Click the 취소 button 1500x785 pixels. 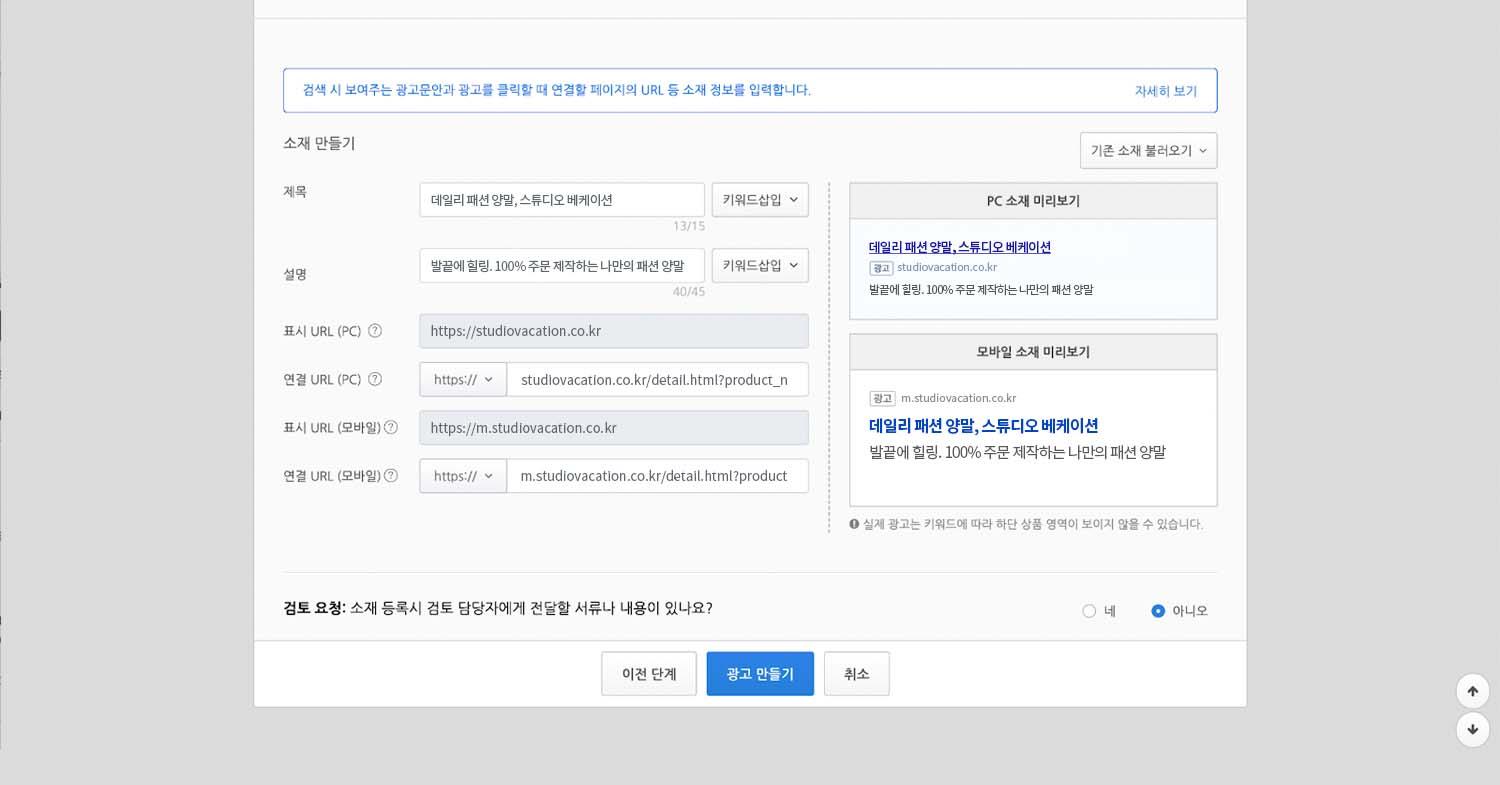(856, 674)
